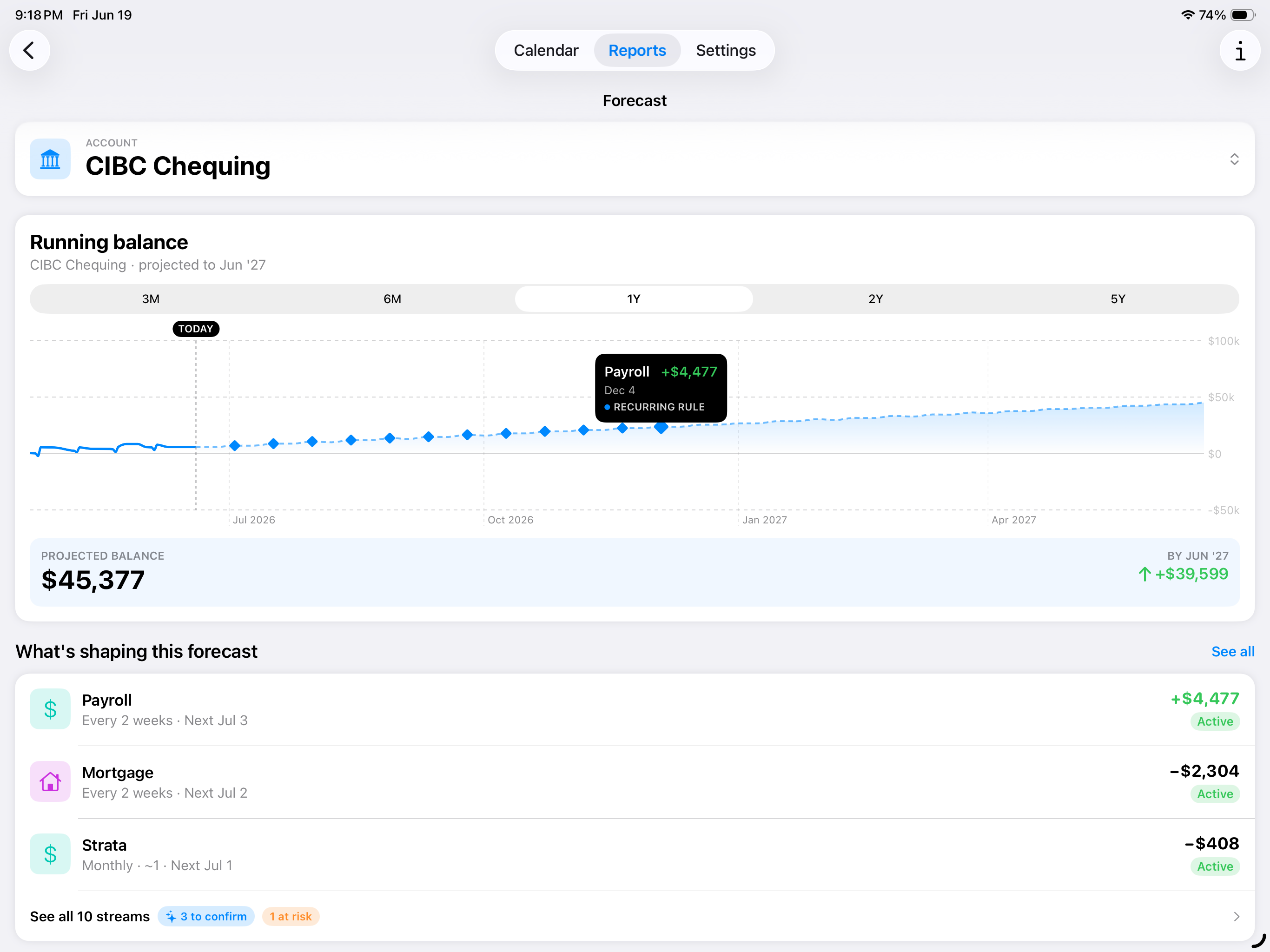Image resolution: width=1270 pixels, height=952 pixels.
Task: Tap the Jul 2026 axis label
Action: (x=254, y=520)
